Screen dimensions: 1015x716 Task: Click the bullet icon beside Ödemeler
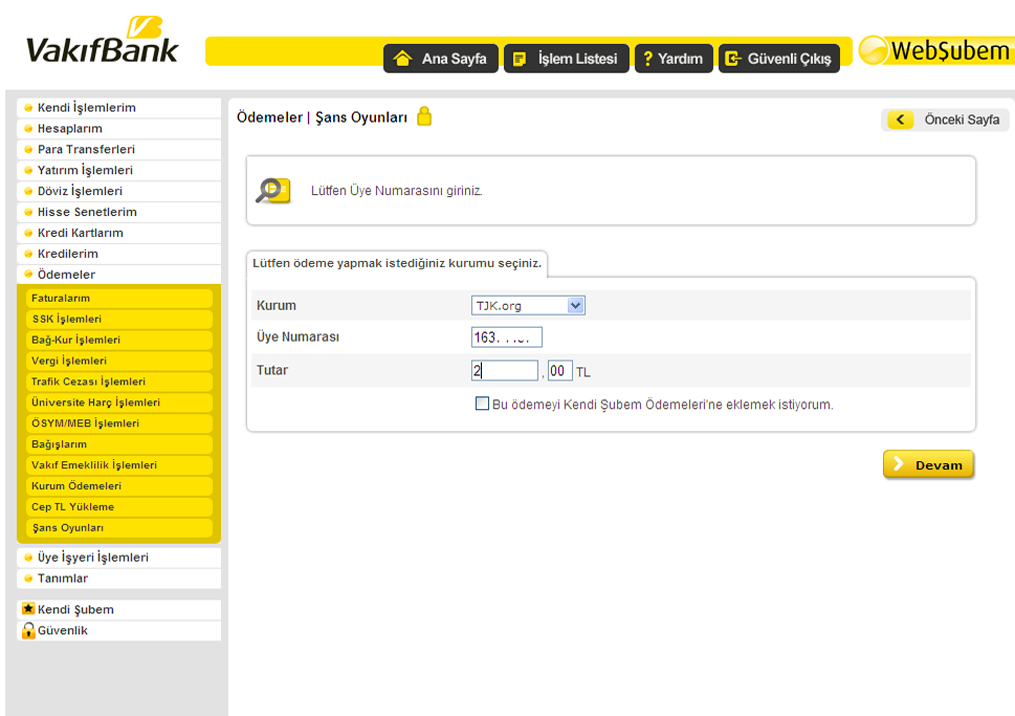pyautogui.click(x=28, y=274)
